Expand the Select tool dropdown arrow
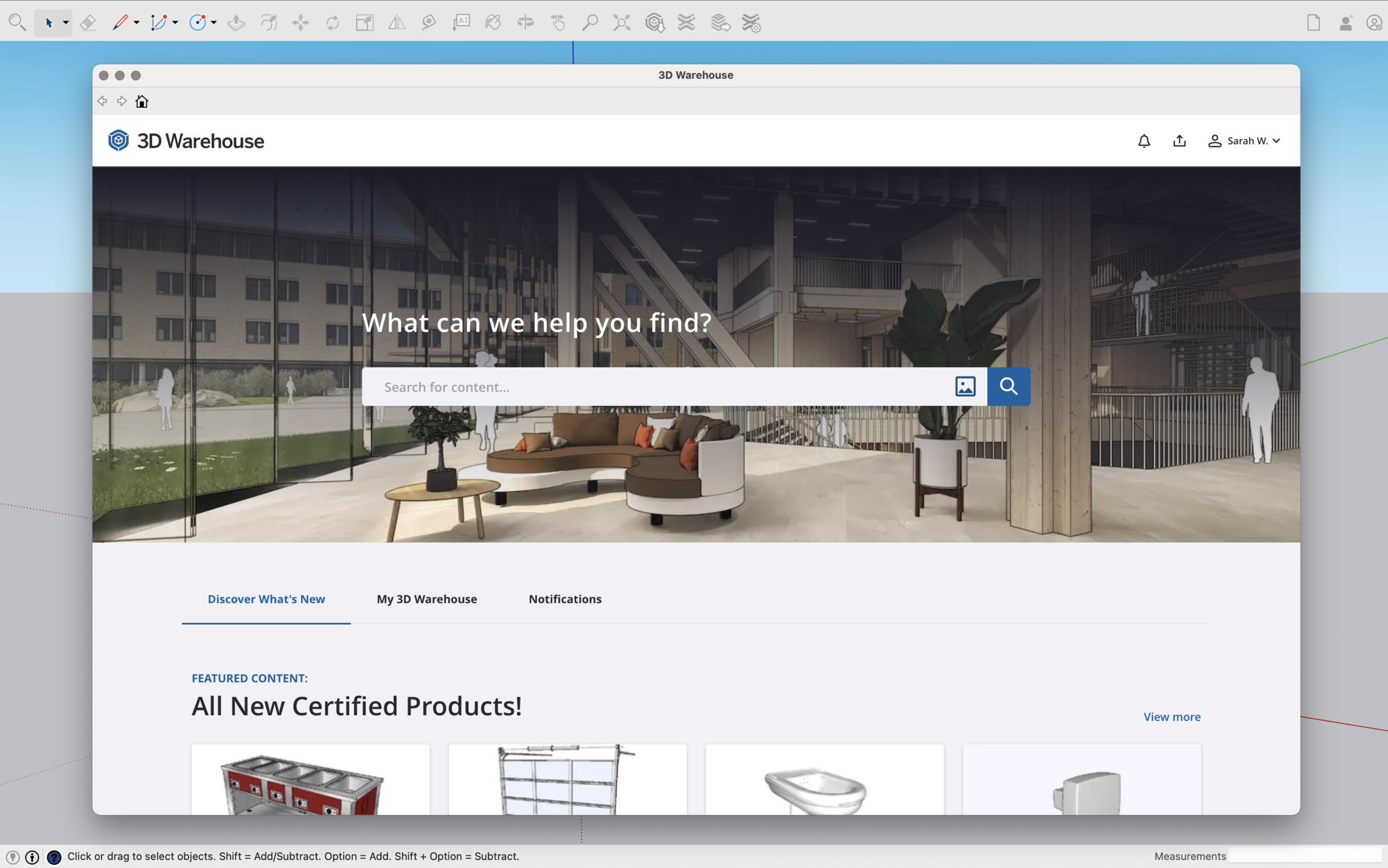 [66, 23]
